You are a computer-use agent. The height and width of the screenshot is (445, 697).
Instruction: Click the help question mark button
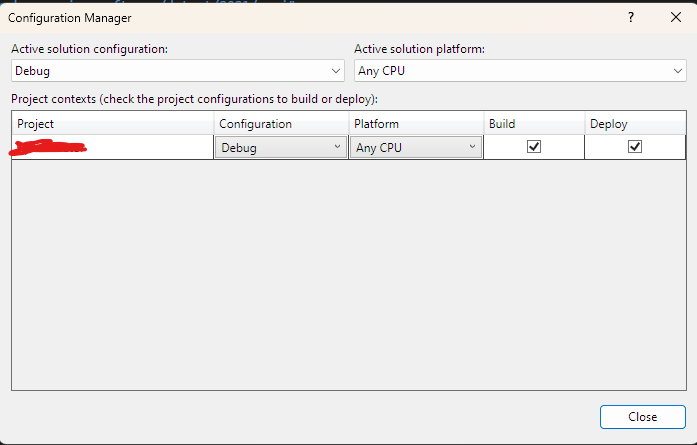tap(631, 18)
